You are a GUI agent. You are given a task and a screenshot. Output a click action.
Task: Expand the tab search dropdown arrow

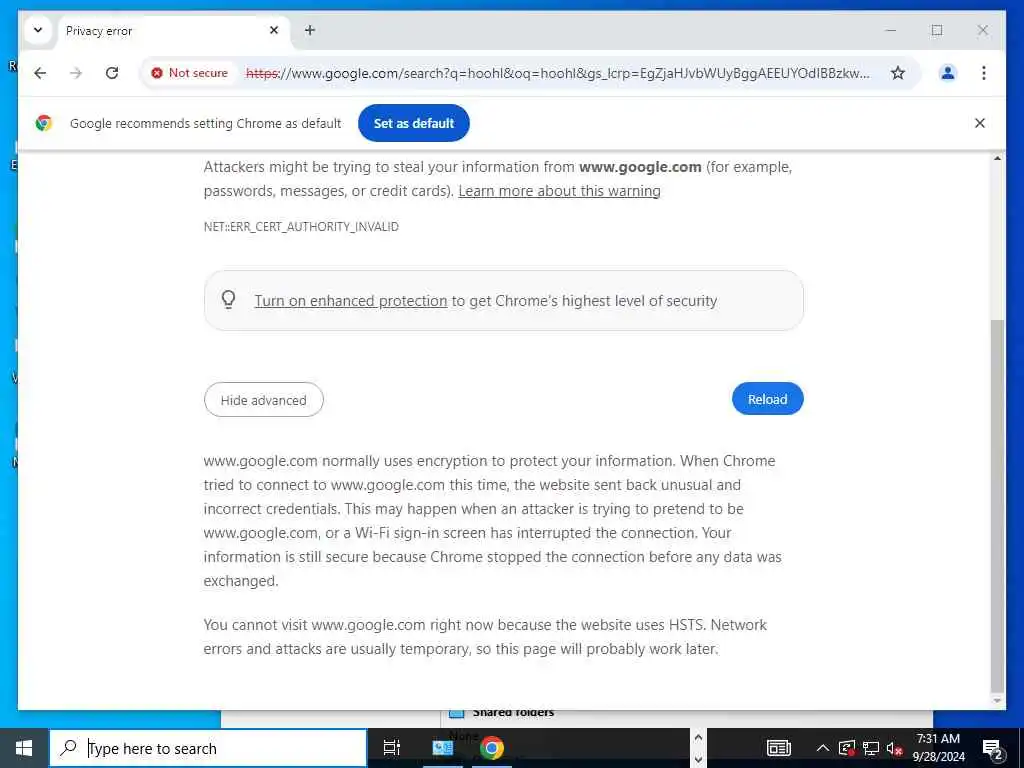pos(38,30)
